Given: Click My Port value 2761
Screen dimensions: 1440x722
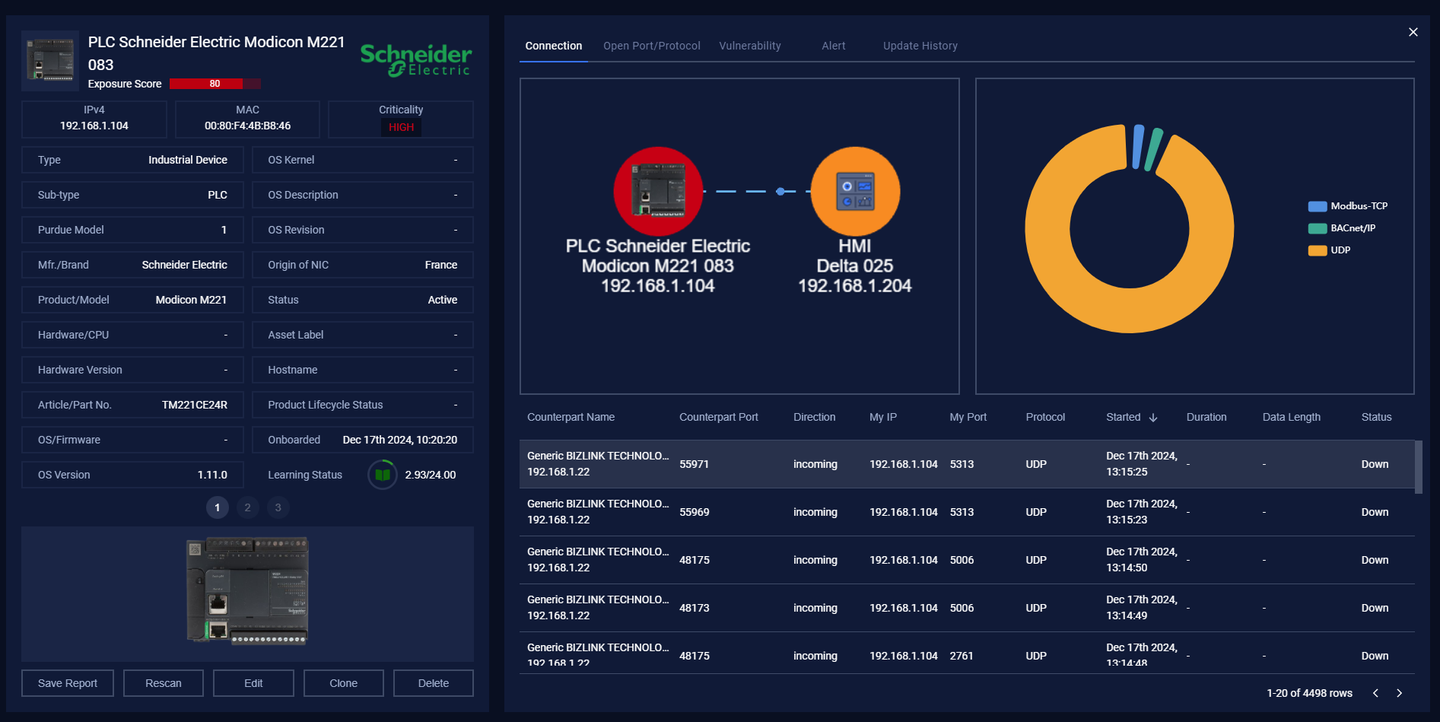Looking at the screenshot, I should (x=961, y=656).
